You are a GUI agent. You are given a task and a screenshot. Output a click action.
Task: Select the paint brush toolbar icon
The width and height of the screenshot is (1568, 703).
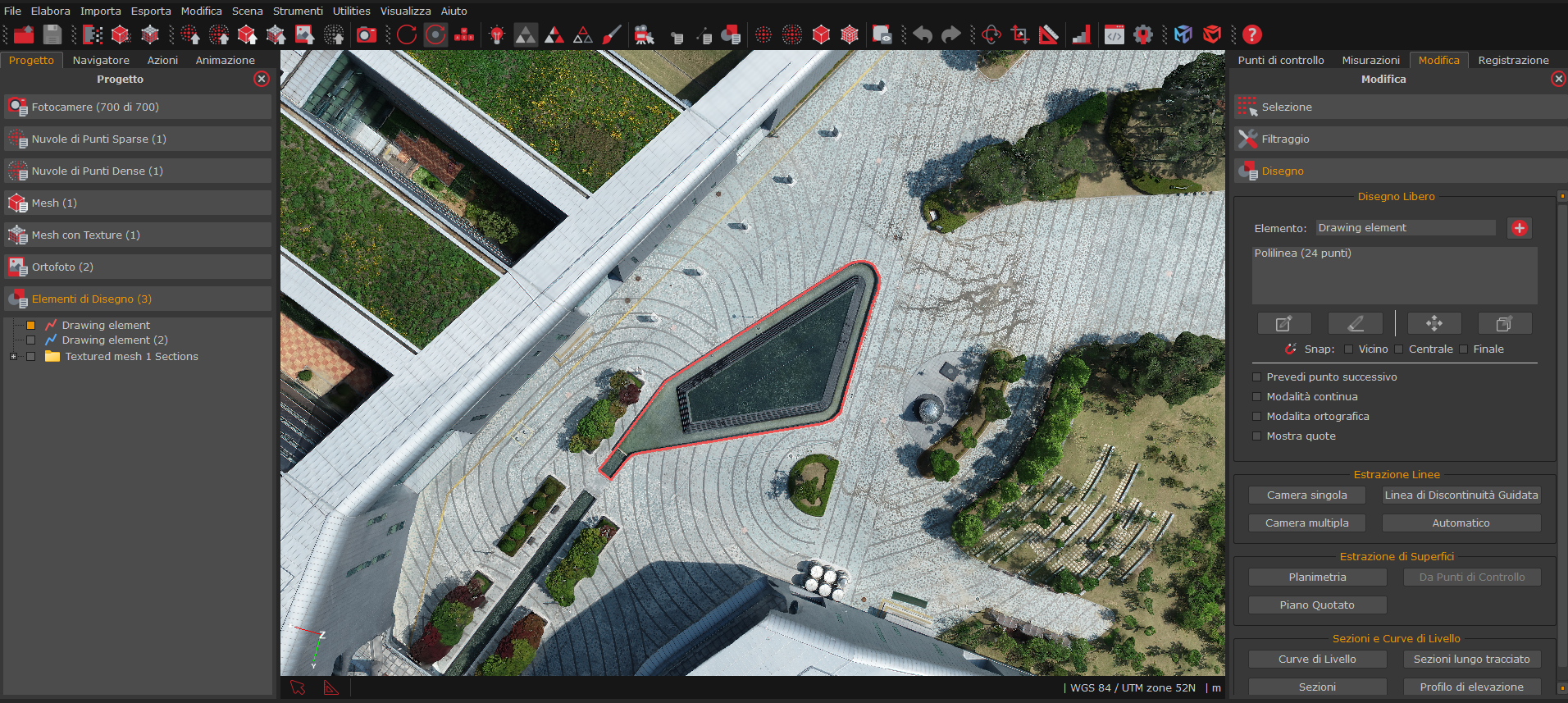pos(611,34)
